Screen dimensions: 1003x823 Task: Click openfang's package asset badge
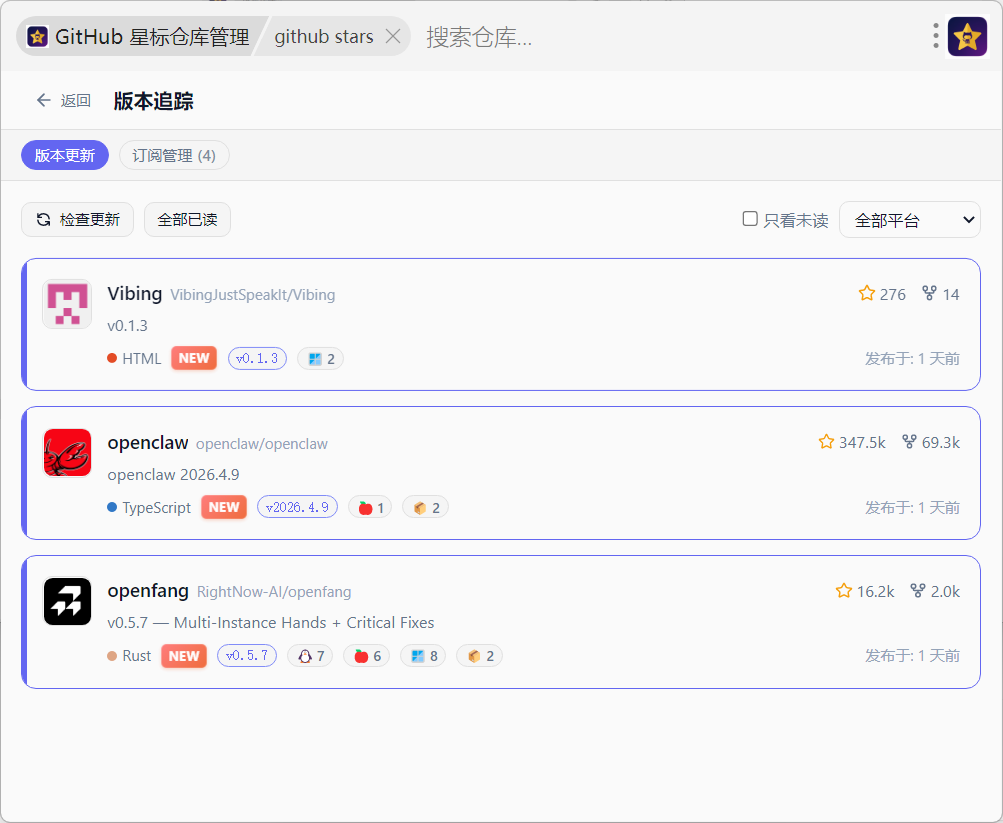(x=480, y=656)
